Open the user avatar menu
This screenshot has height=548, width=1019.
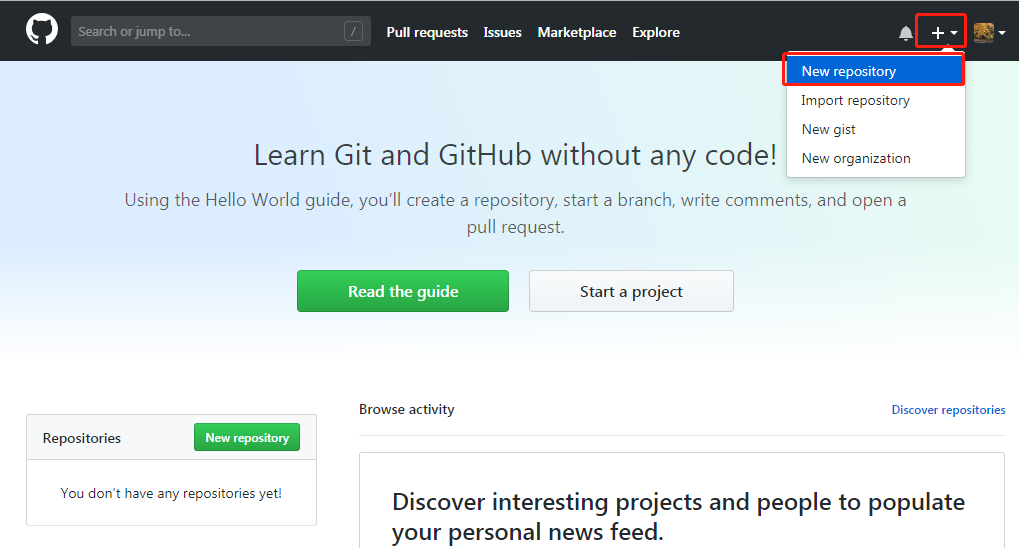click(x=989, y=33)
